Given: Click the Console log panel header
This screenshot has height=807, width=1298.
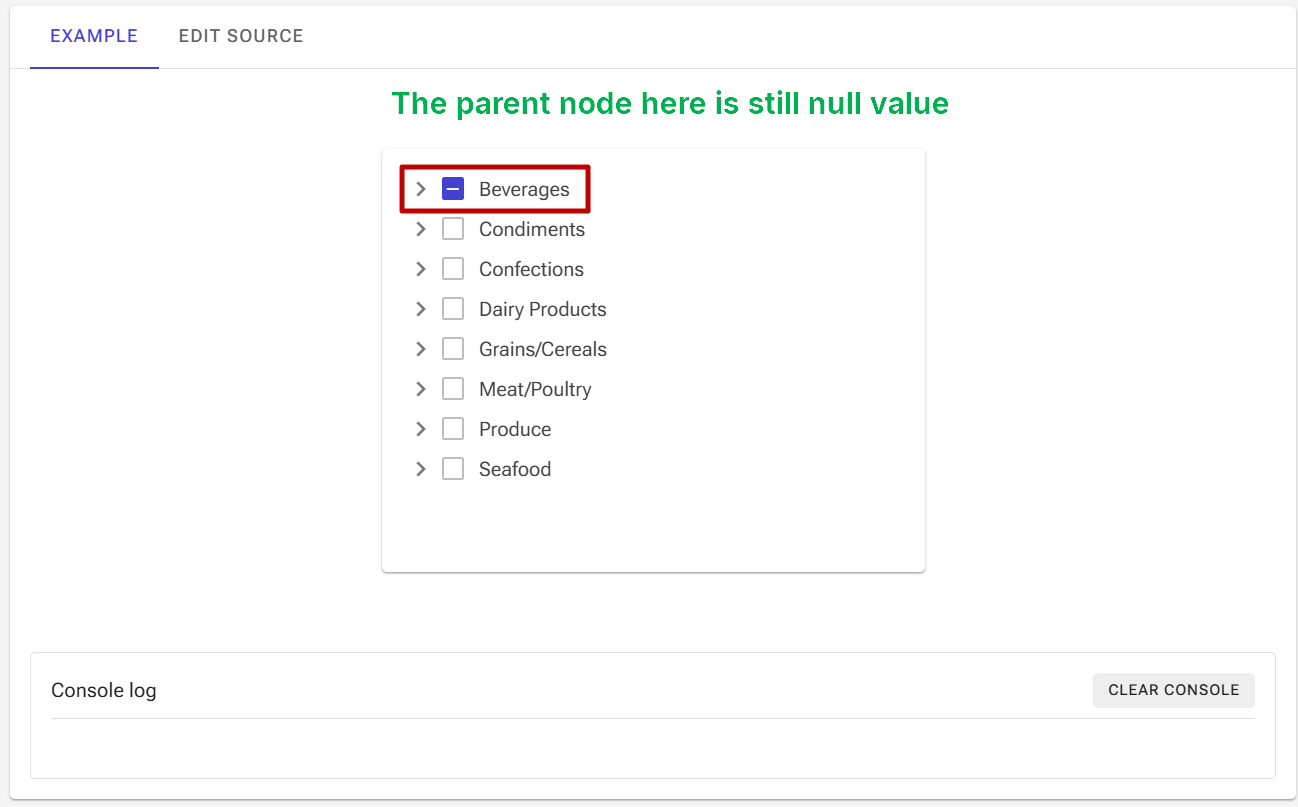Looking at the screenshot, I should pos(104,690).
